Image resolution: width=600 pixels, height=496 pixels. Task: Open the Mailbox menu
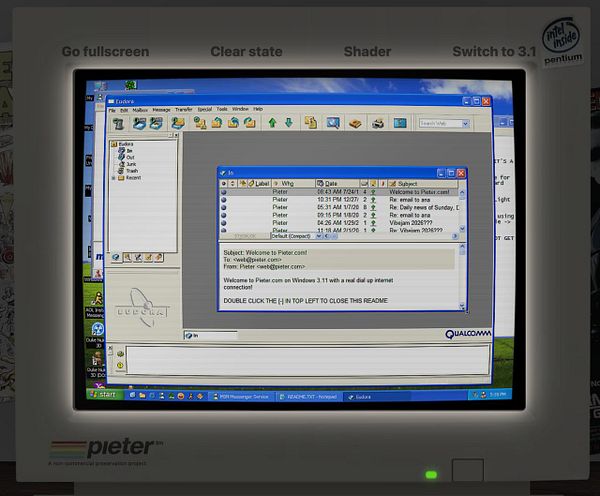[140, 110]
